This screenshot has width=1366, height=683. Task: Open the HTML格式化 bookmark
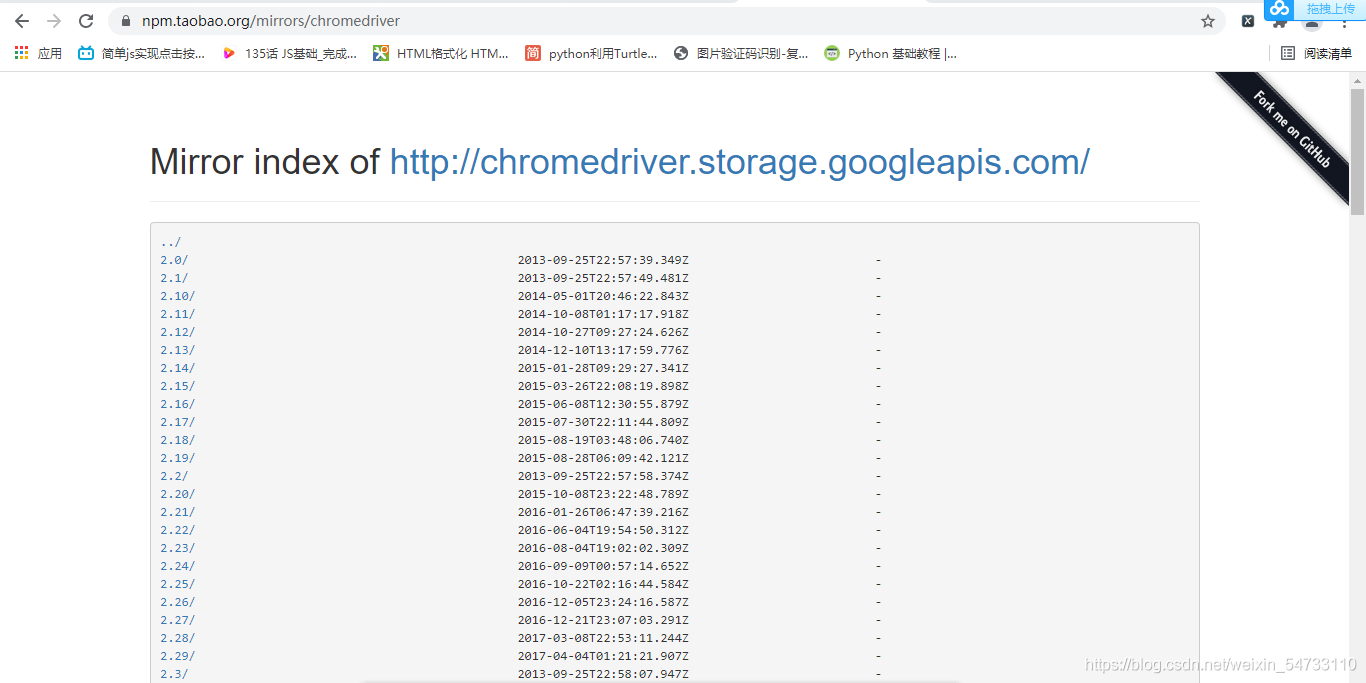pyautogui.click(x=441, y=53)
